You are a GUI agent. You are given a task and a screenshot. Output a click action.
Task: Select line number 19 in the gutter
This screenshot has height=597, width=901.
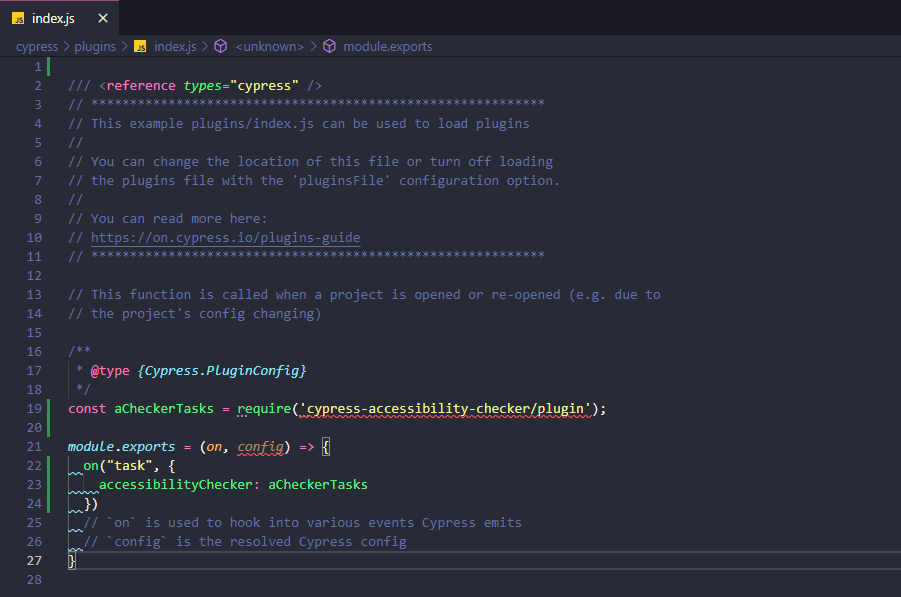click(x=34, y=408)
